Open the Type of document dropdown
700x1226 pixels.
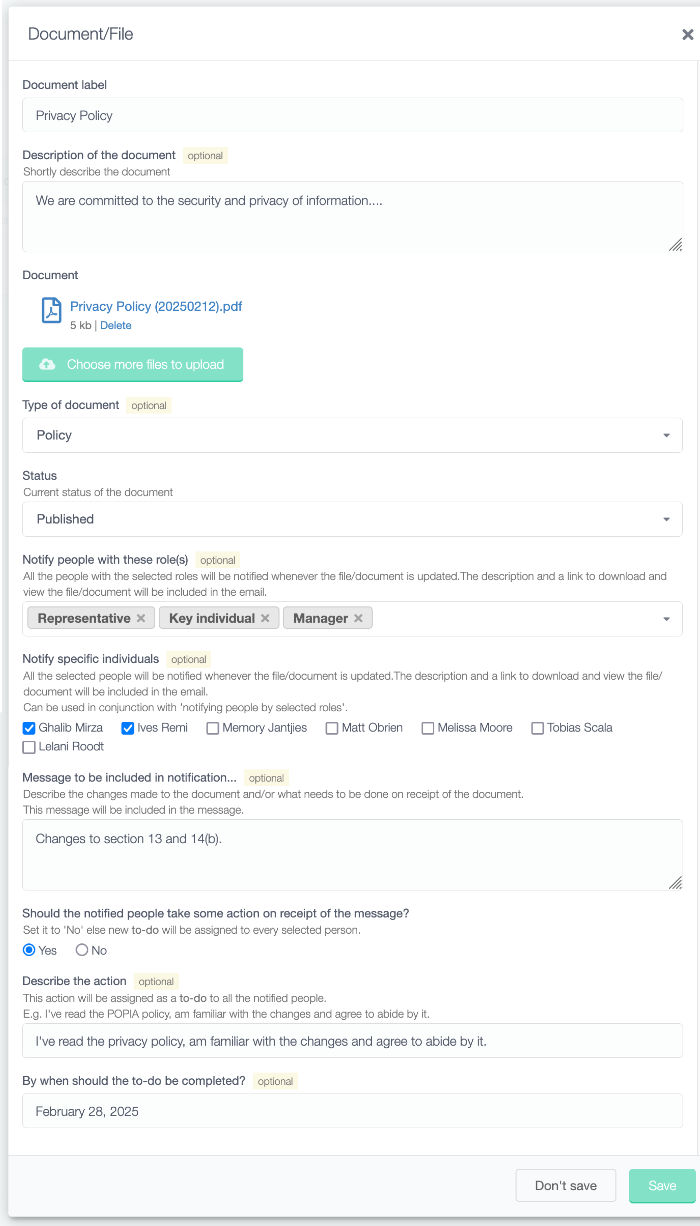(352, 435)
